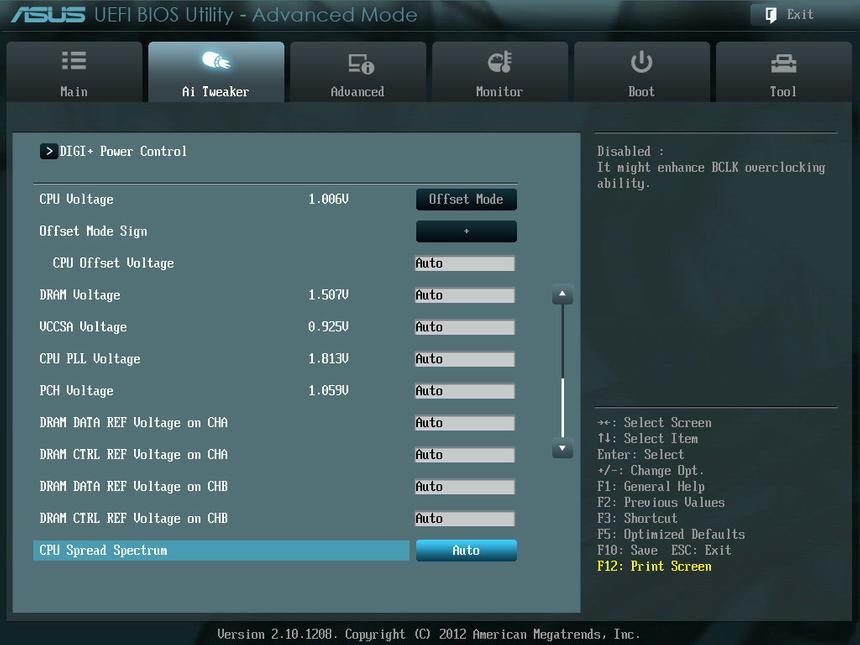Screen dimensions: 860x645
Task: Click the 1.006V CPU voltage reading
Action: coord(328,200)
